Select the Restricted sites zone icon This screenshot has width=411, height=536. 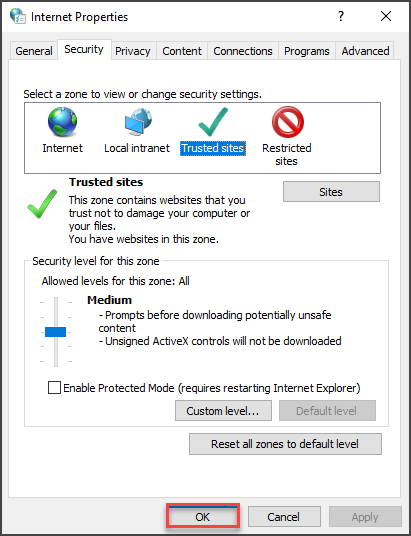click(x=288, y=122)
